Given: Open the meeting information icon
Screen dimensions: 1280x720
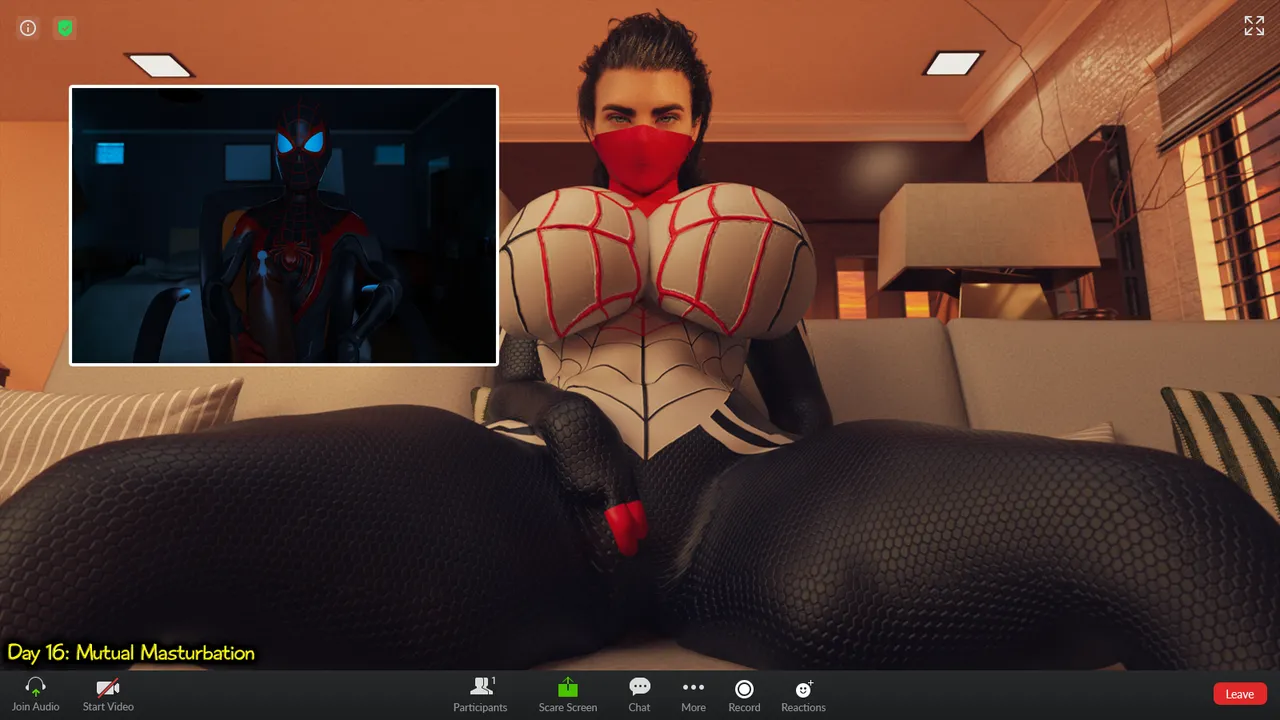Looking at the screenshot, I should coord(28,28).
